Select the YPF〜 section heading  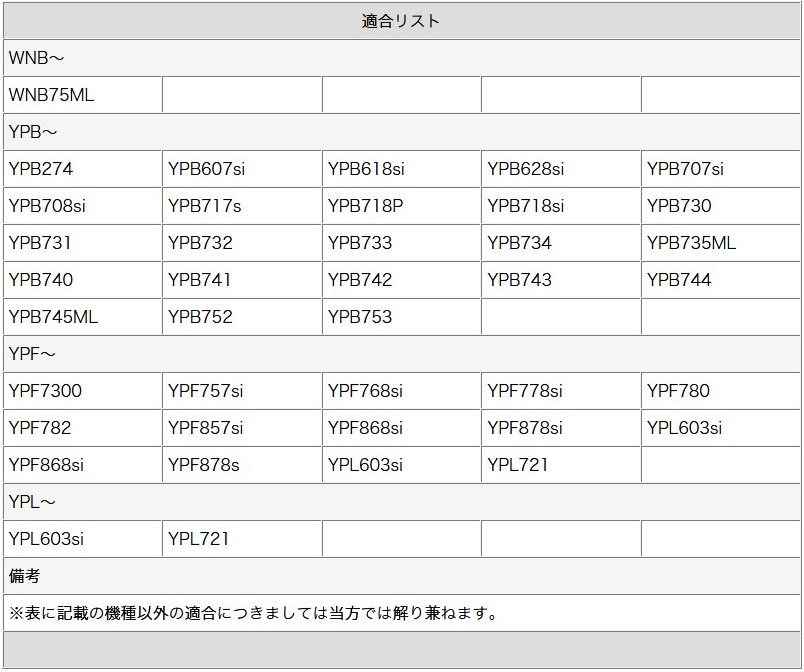[x=401, y=354]
